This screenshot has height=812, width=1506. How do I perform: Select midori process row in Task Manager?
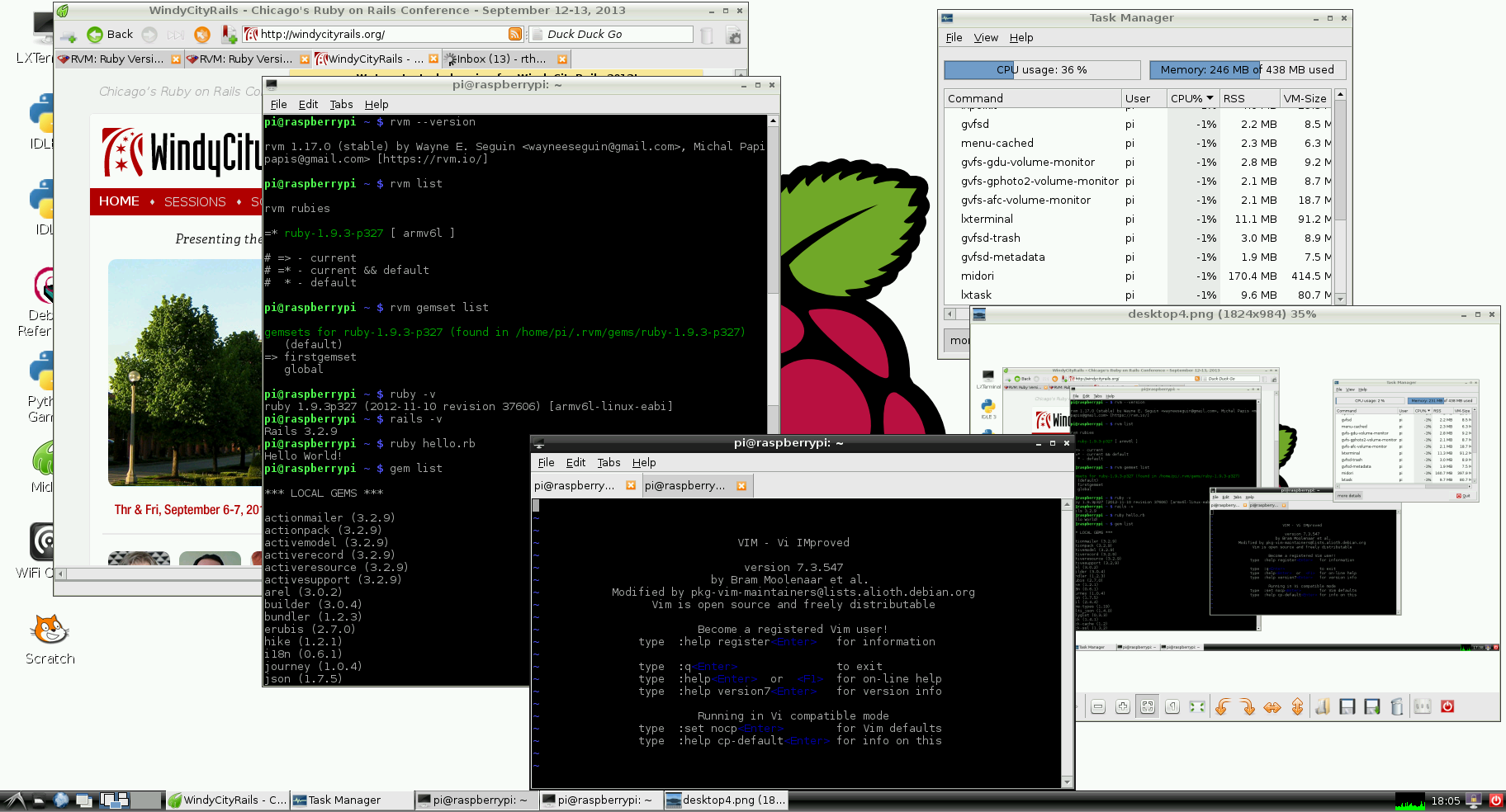pos(1138,276)
